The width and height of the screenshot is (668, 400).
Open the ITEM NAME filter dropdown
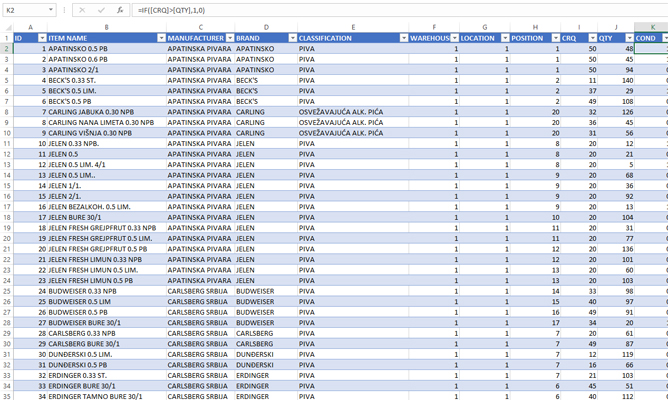pos(159,38)
